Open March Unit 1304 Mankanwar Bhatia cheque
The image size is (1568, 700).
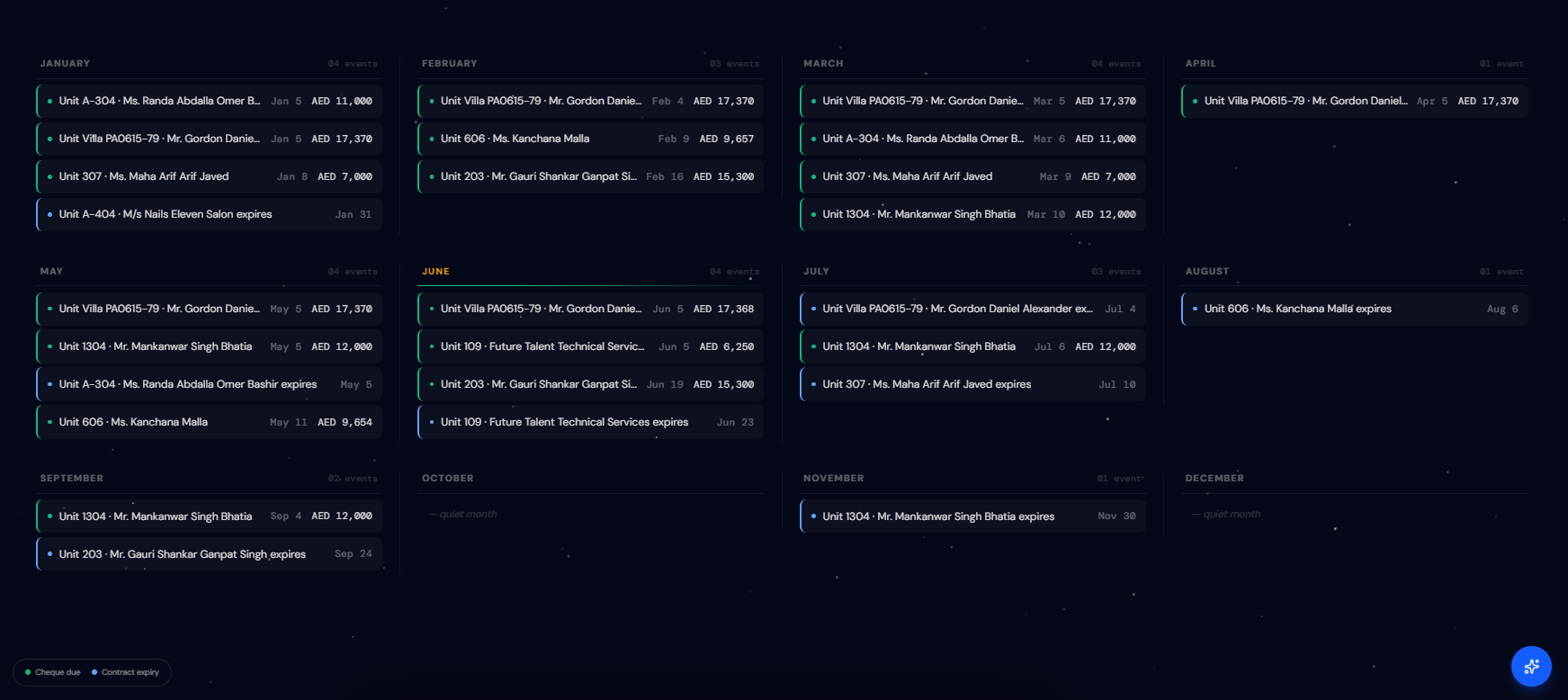click(972, 214)
